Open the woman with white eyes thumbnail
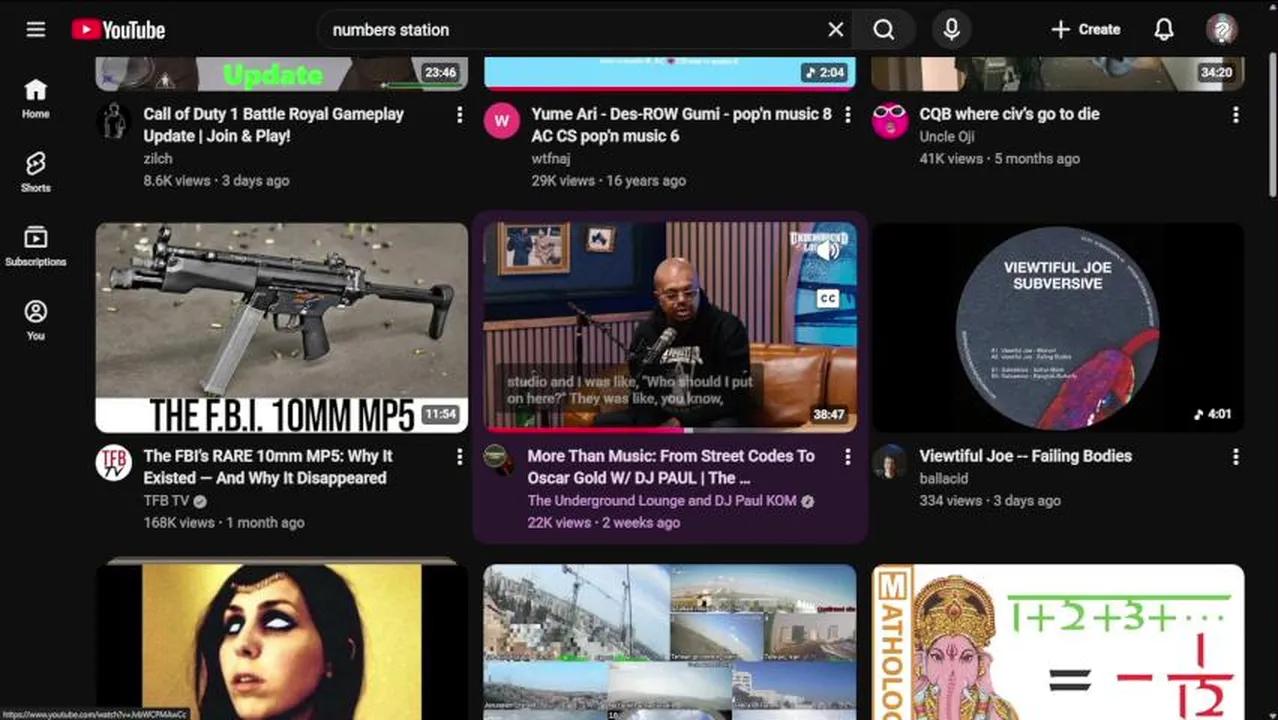The image size is (1278, 720). [x=282, y=641]
